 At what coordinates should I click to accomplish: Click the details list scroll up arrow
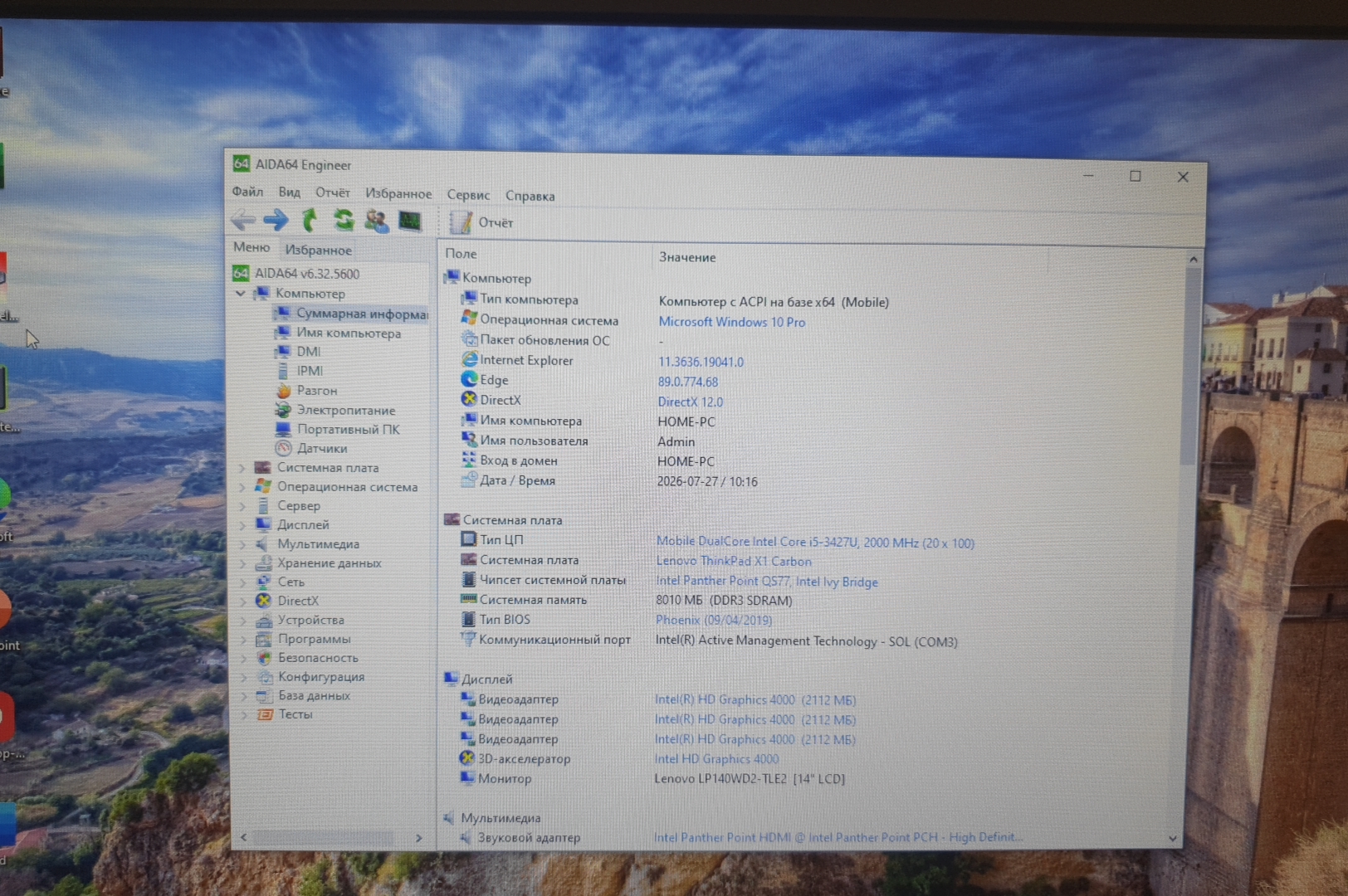1193,260
